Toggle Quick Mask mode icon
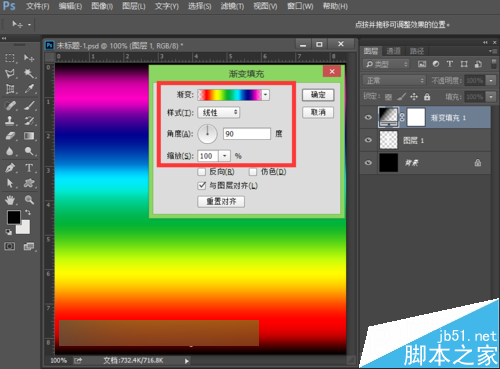This screenshot has height=369, width=500. 10,246
